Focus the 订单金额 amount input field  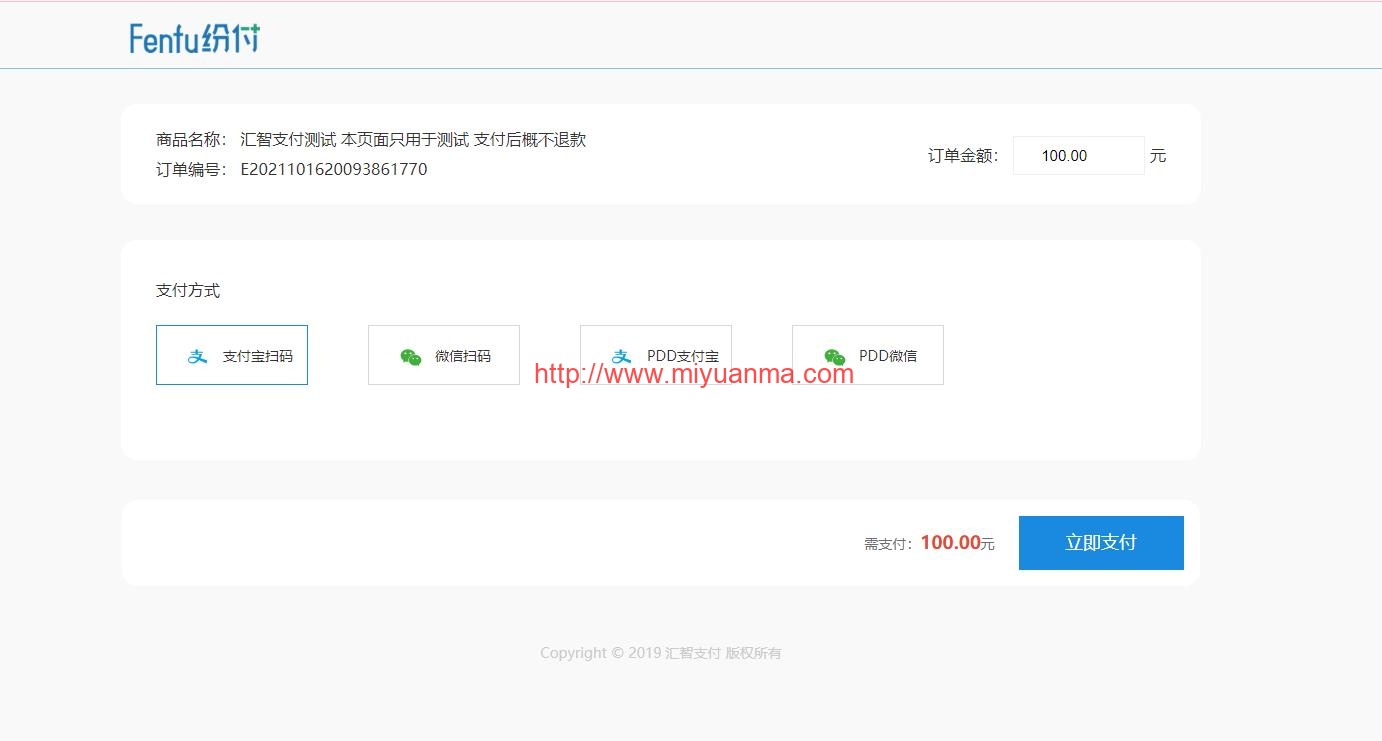tap(1078, 156)
